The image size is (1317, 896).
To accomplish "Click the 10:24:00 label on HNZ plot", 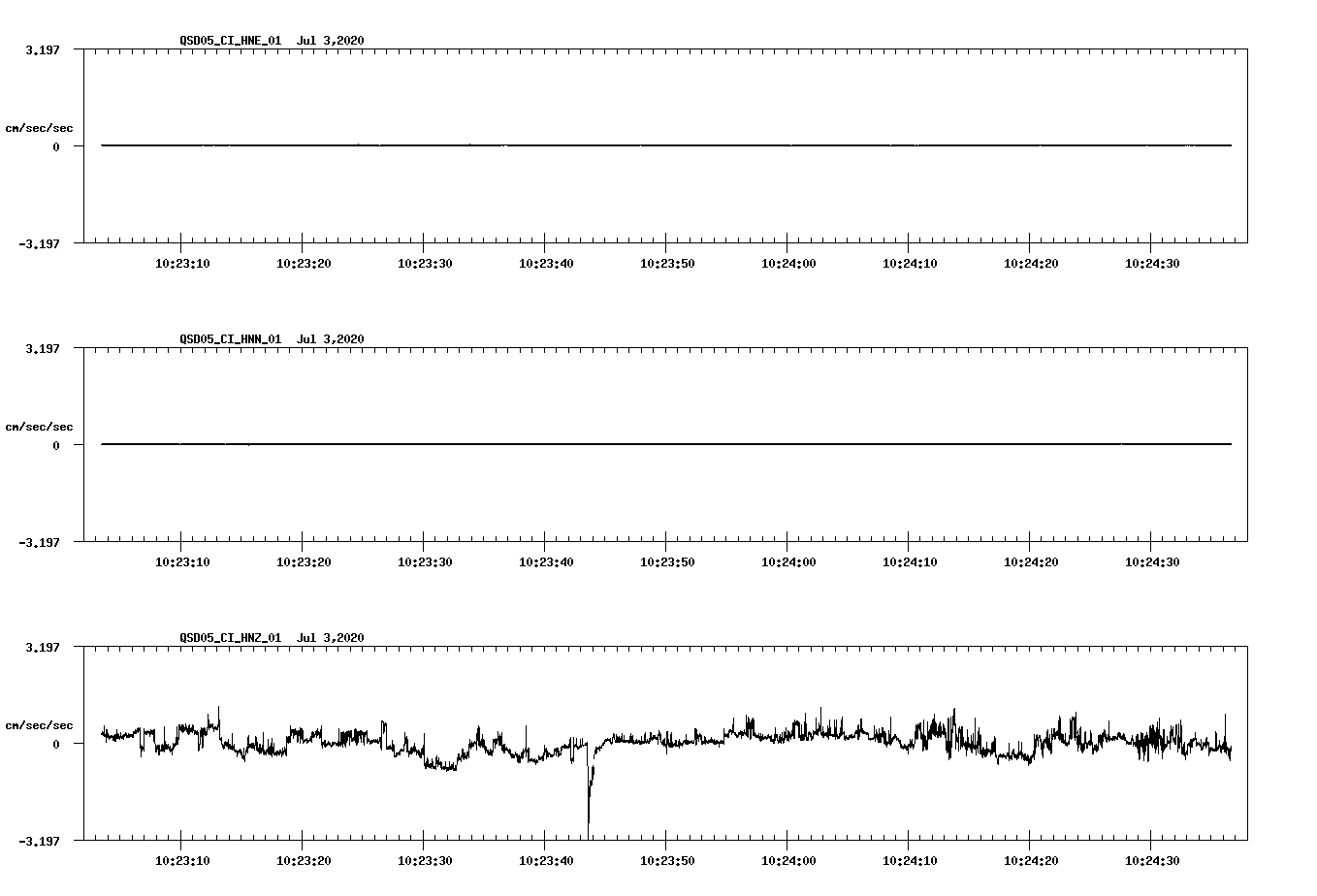I will tap(788, 860).
